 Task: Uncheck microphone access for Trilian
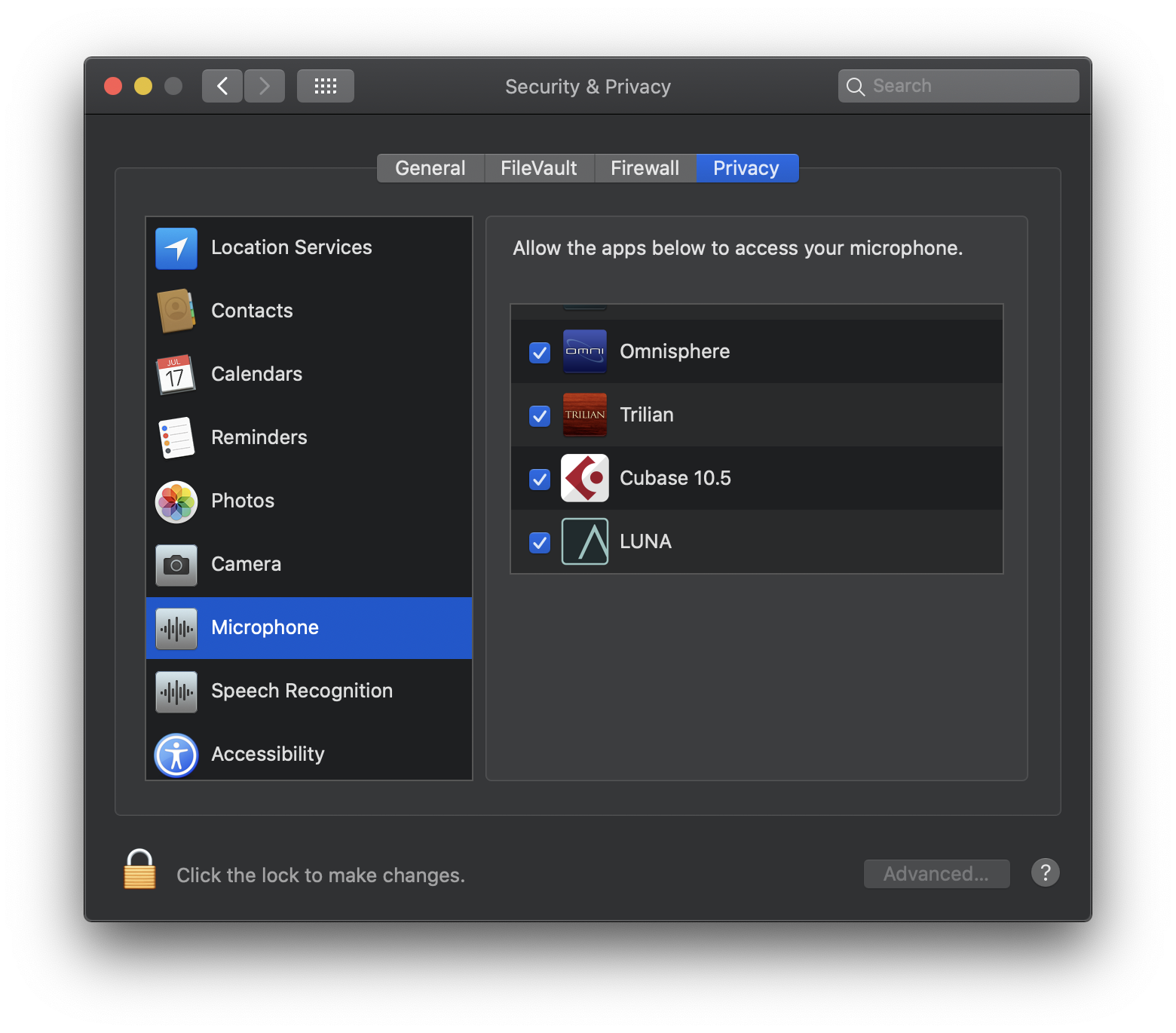click(x=540, y=415)
